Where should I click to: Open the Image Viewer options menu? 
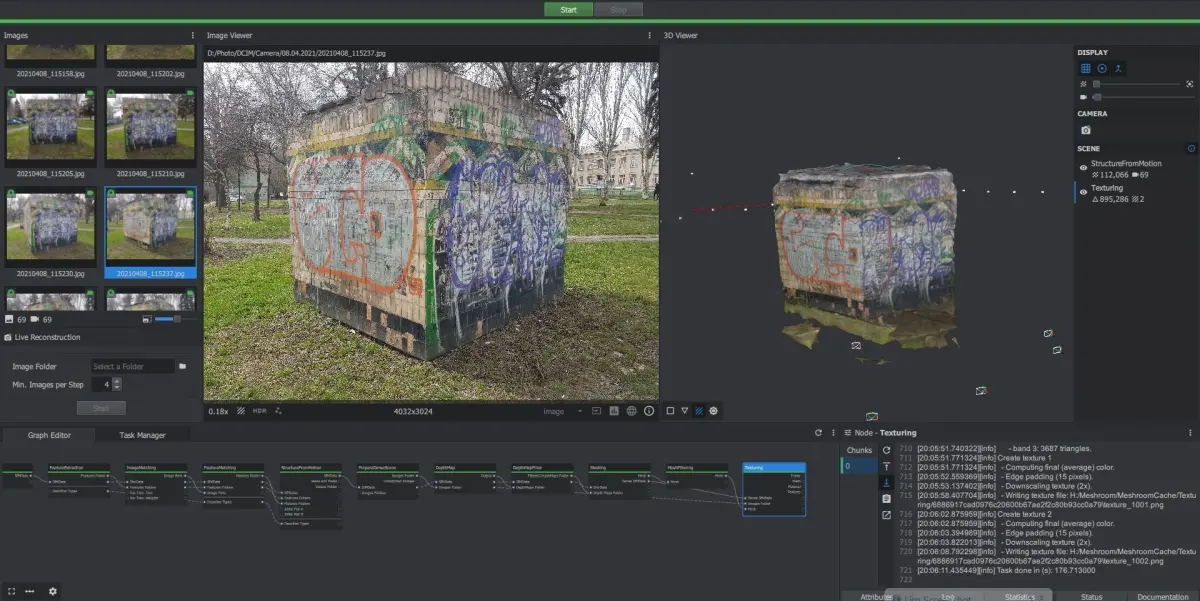[650, 35]
